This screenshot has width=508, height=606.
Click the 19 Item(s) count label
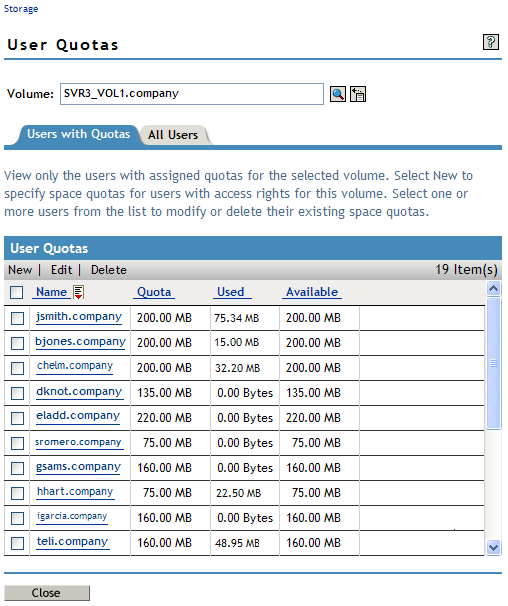[467, 270]
